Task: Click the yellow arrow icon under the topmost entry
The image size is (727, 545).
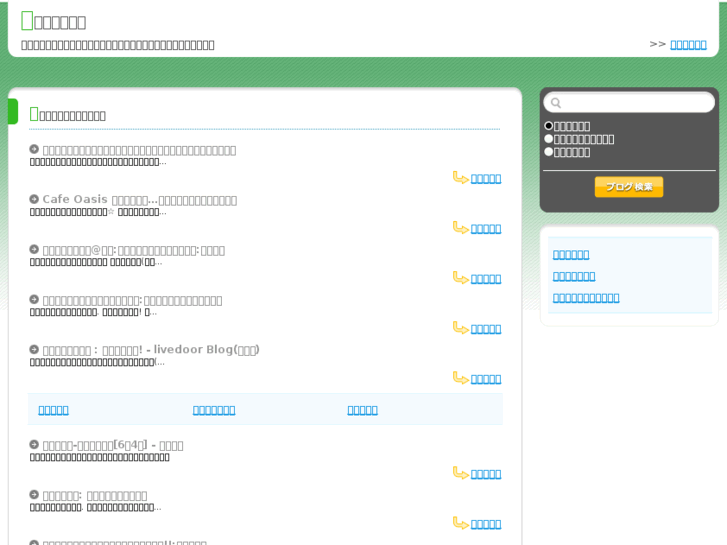Action: [x=460, y=178]
